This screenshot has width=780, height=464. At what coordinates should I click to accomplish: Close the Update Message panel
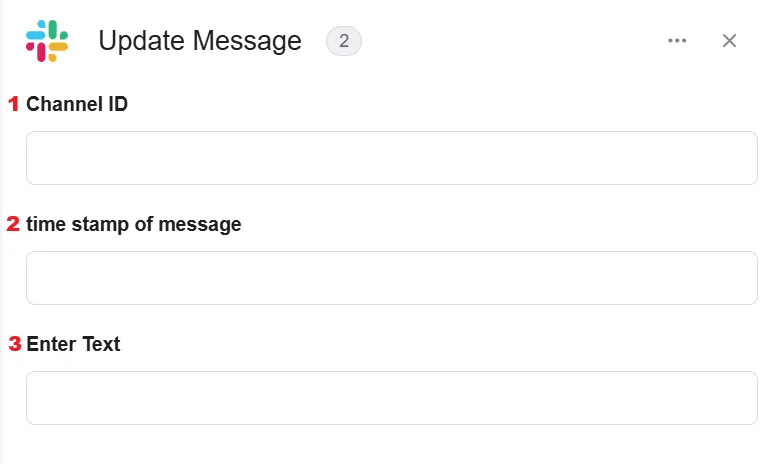pos(729,41)
